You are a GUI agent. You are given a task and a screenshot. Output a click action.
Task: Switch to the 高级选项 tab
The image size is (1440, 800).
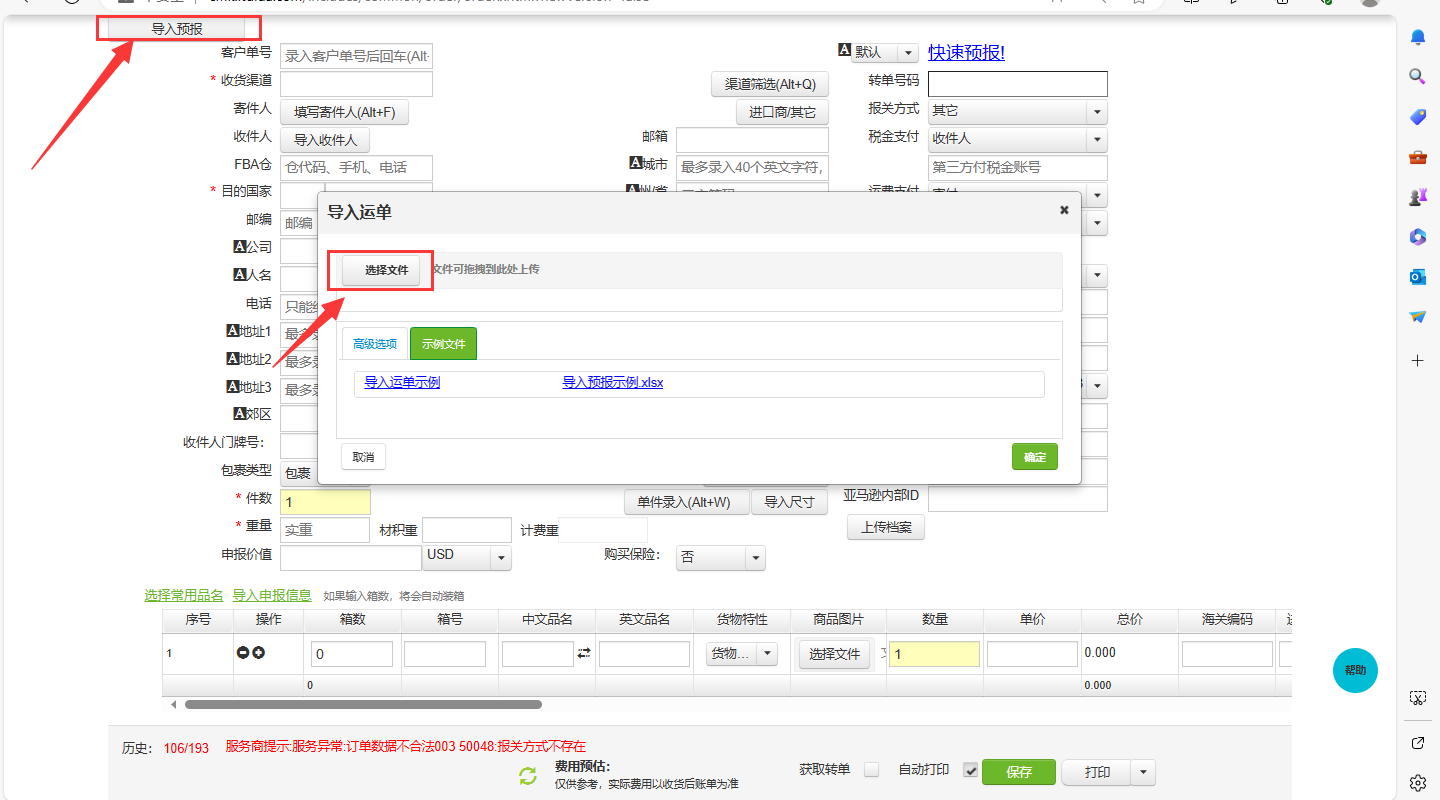tap(375, 344)
